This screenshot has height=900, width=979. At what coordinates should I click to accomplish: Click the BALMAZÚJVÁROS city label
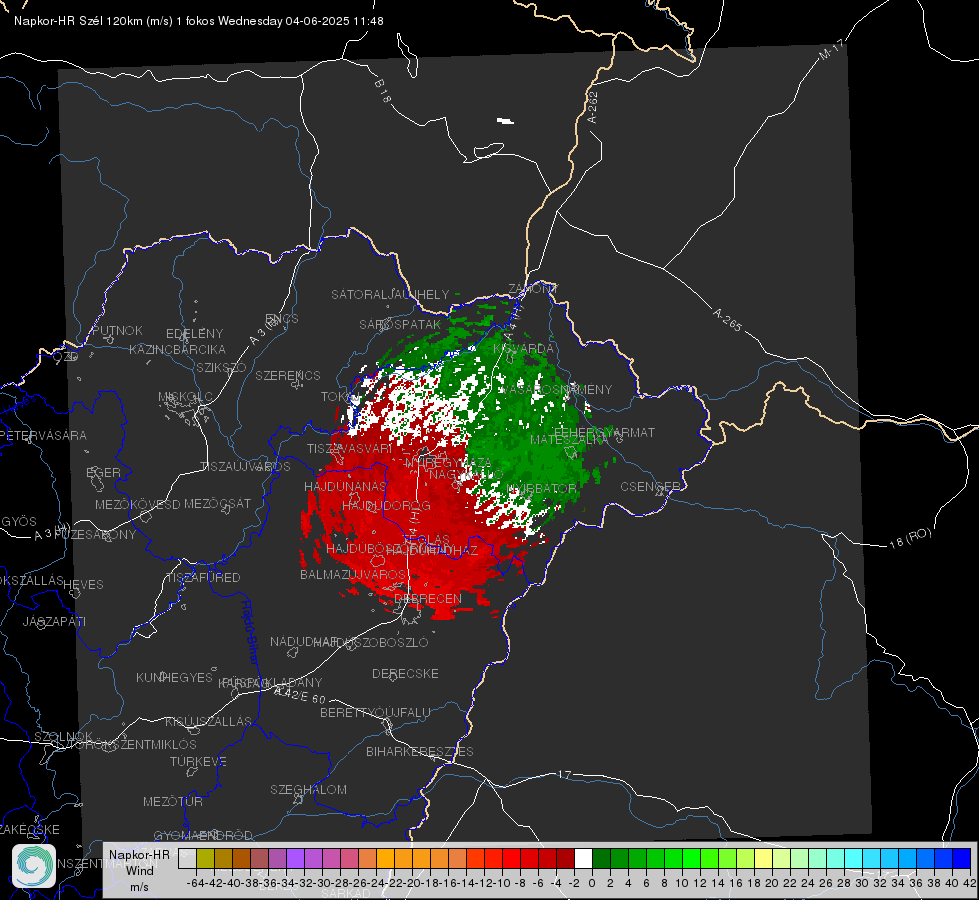point(354,574)
